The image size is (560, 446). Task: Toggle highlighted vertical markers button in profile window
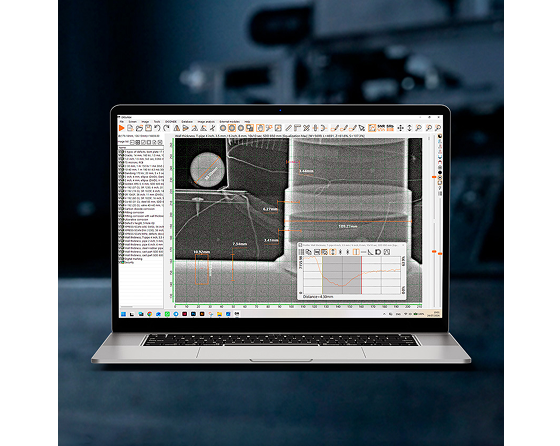pyautogui.click(x=356, y=252)
